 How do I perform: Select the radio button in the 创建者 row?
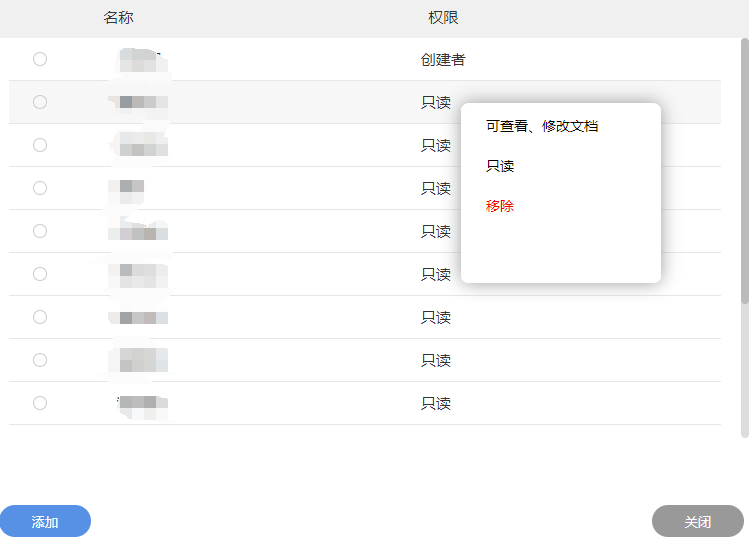pyautogui.click(x=40, y=59)
